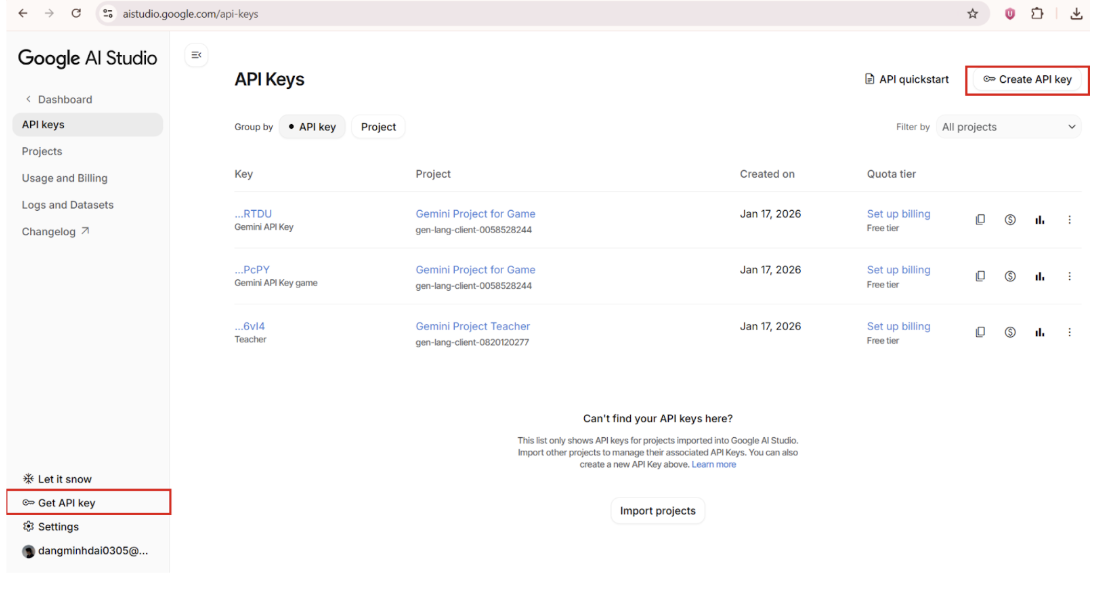Open Usage and Billing page
This screenshot has height=590, width=1110.
pyautogui.click(x=64, y=178)
